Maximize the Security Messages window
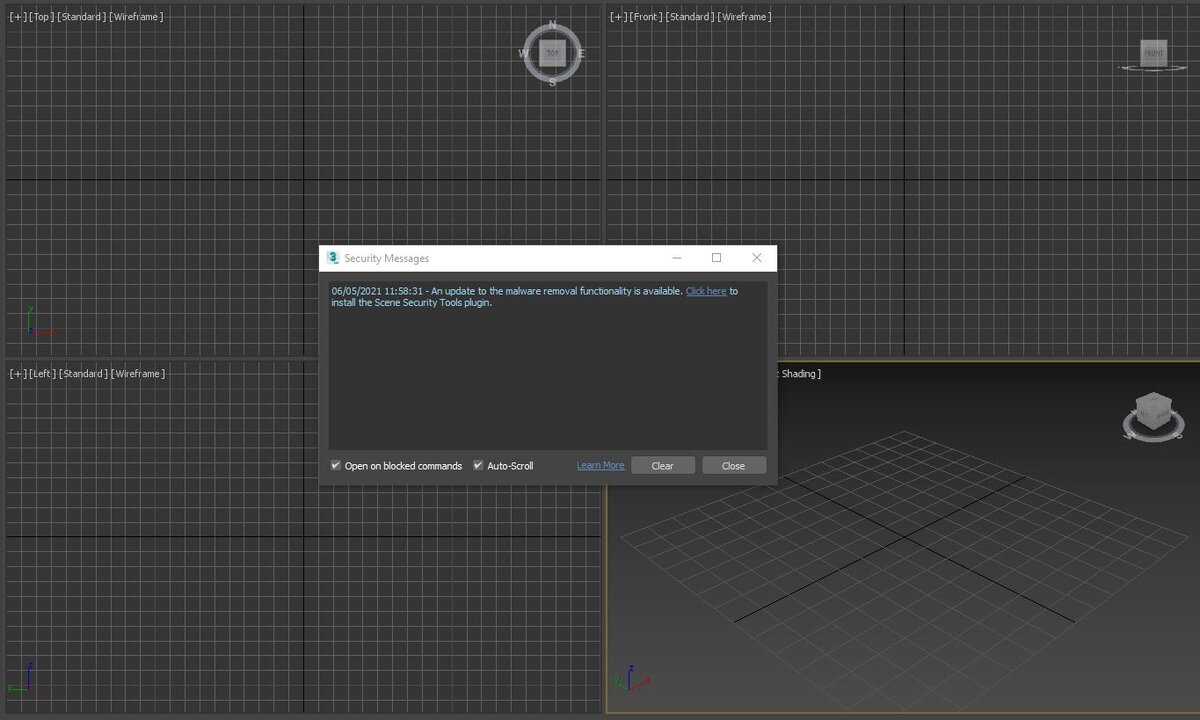 click(716, 258)
